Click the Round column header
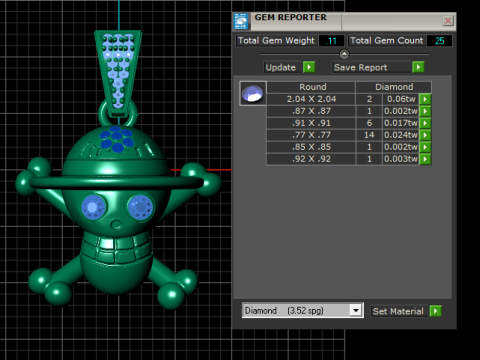480x360 pixels. point(312,87)
